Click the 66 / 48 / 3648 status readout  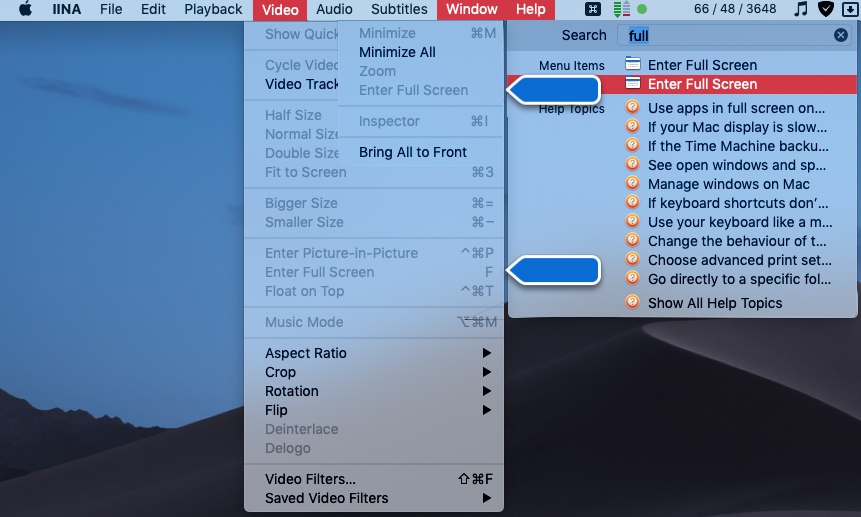(735, 9)
